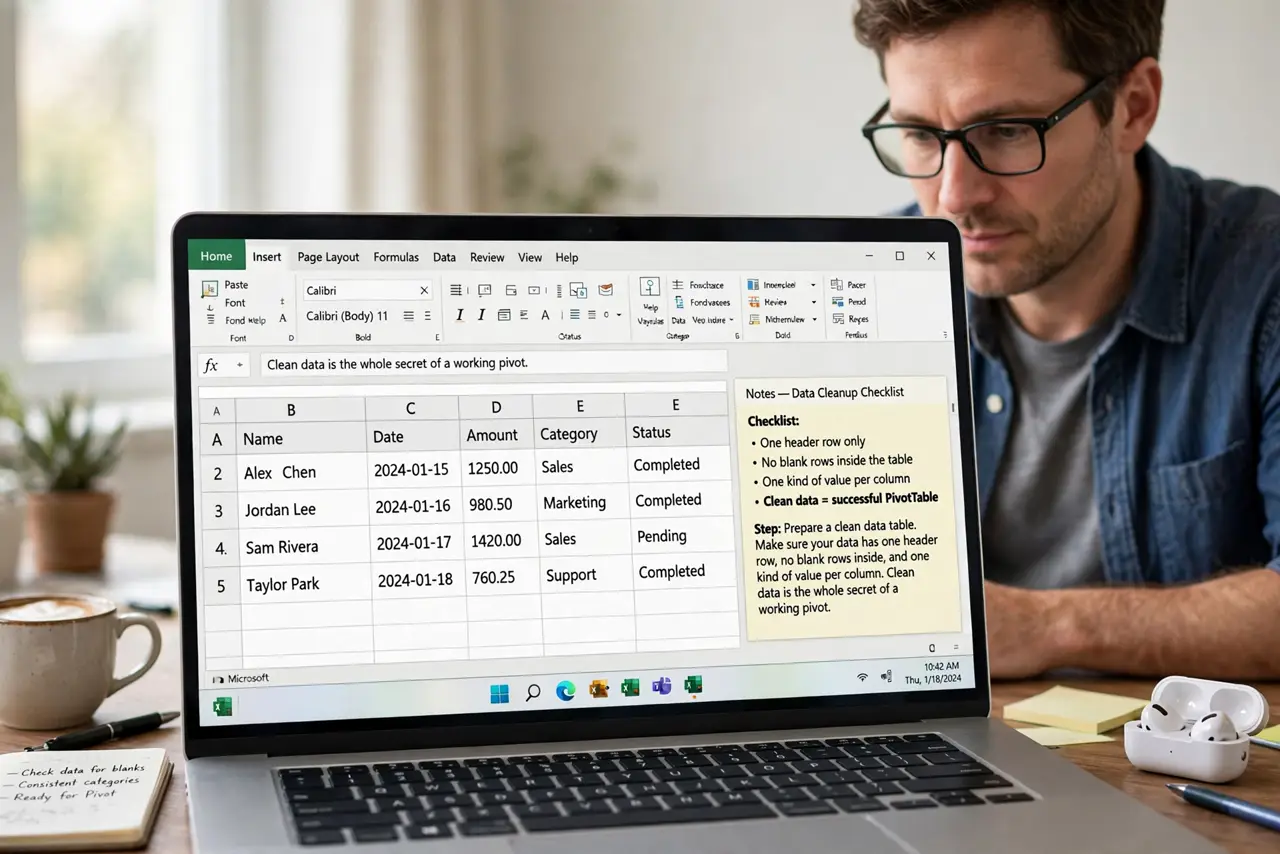Open Microsoft Teams from taskbar
Screen dimensions: 1280x854
(x=661, y=686)
